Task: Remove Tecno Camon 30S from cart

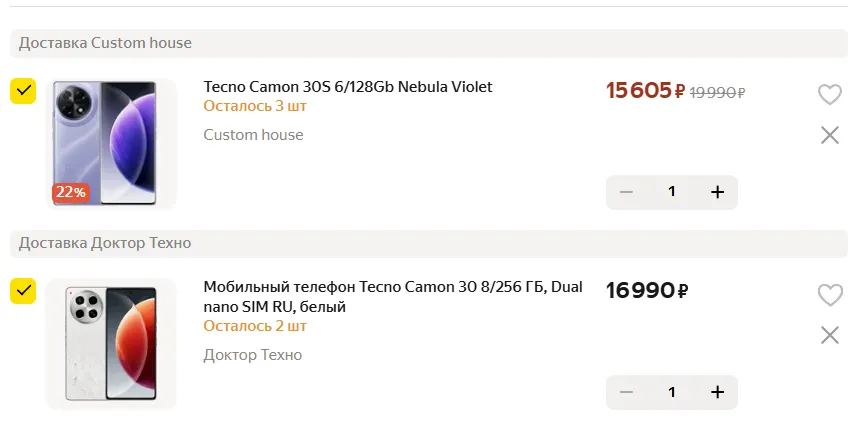Action: pyautogui.click(x=829, y=135)
